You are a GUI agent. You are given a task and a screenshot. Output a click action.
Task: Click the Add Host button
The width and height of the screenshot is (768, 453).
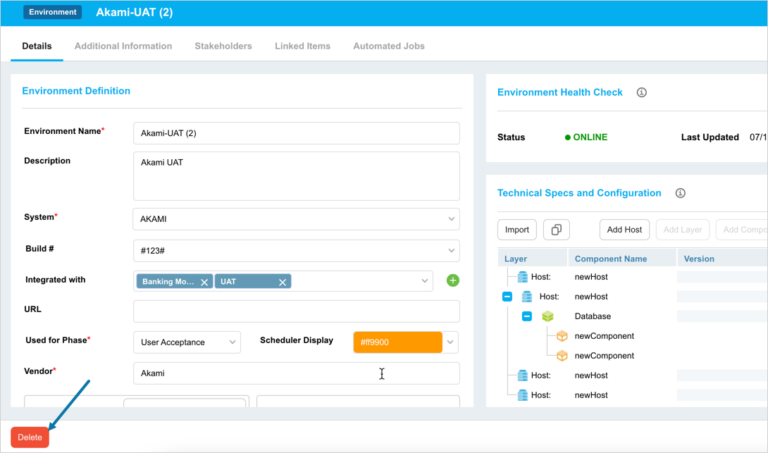624,230
